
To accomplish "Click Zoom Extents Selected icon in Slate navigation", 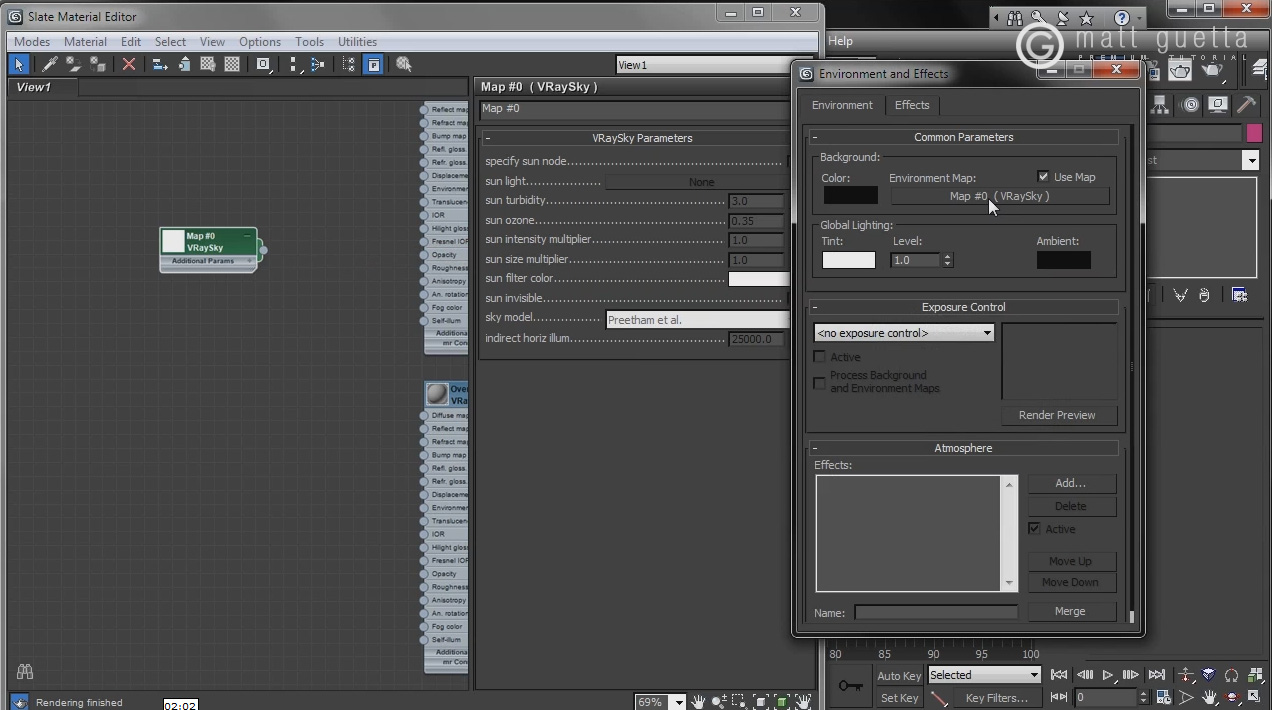I will coord(782,702).
